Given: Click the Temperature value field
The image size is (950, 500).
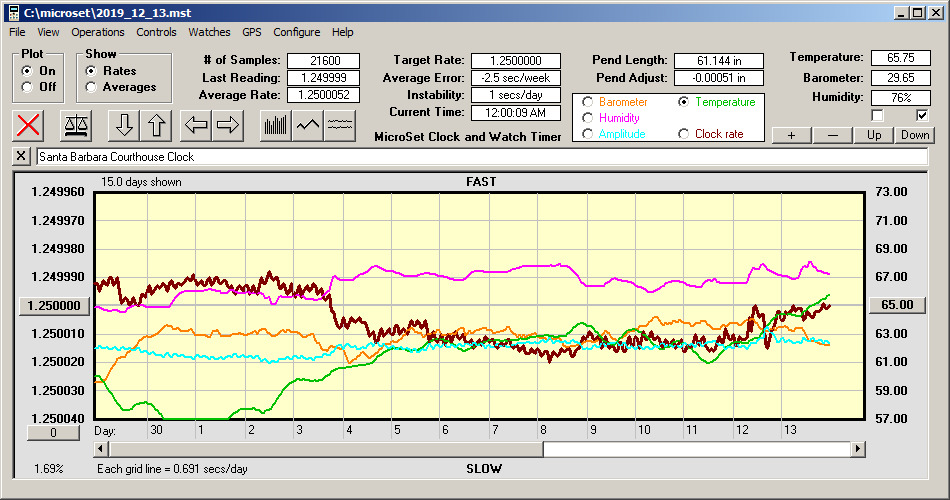Looking at the screenshot, I should point(900,58).
